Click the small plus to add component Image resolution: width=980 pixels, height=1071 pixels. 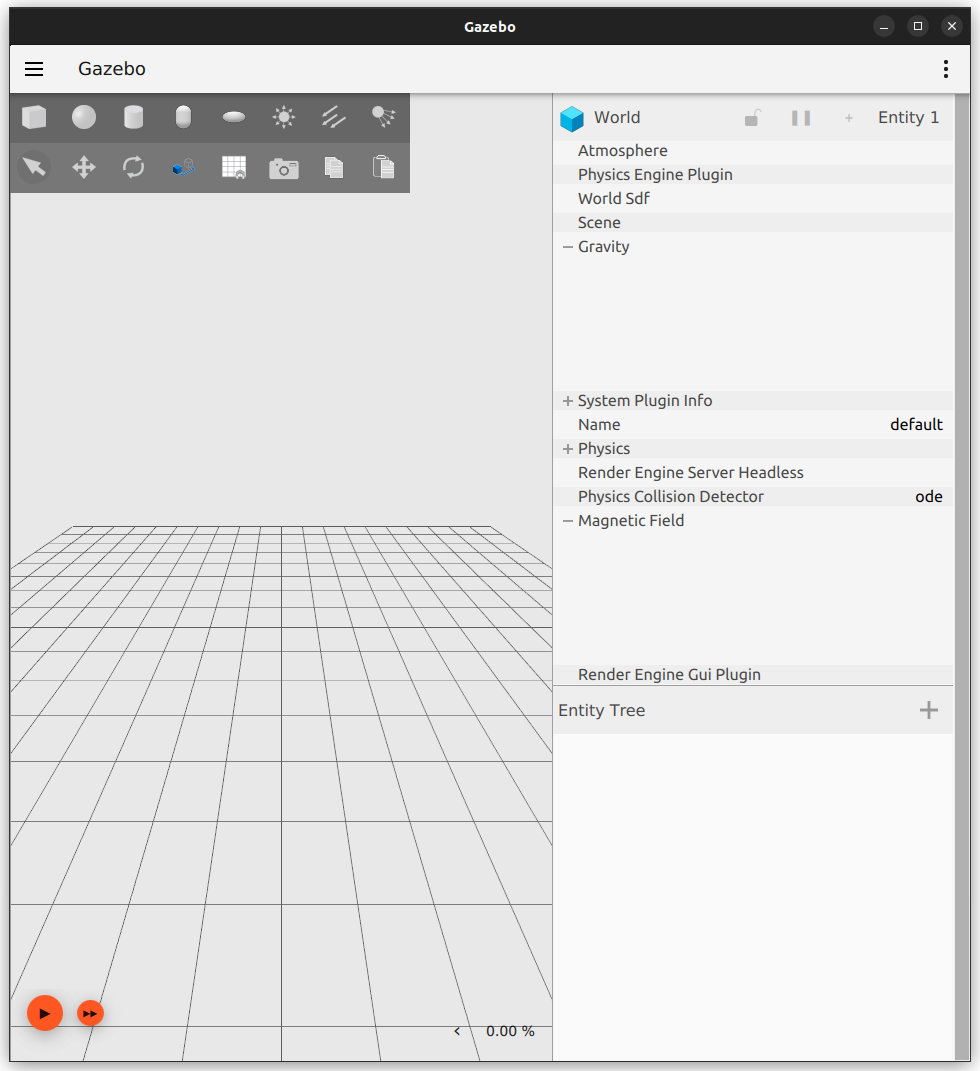(x=849, y=118)
